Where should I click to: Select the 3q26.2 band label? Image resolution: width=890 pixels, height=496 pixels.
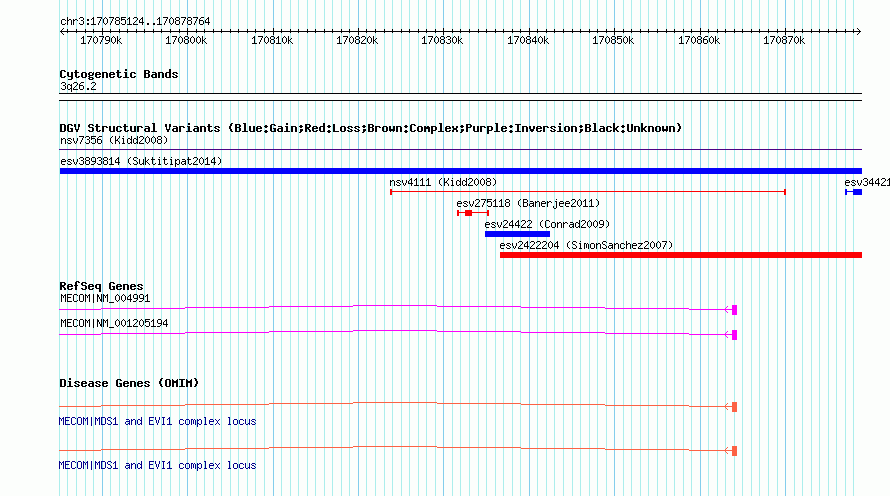pyautogui.click(x=78, y=86)
